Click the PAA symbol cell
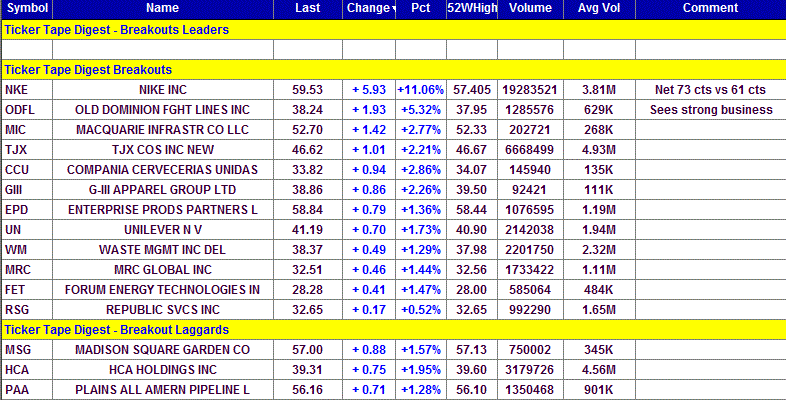 [27, 390]
